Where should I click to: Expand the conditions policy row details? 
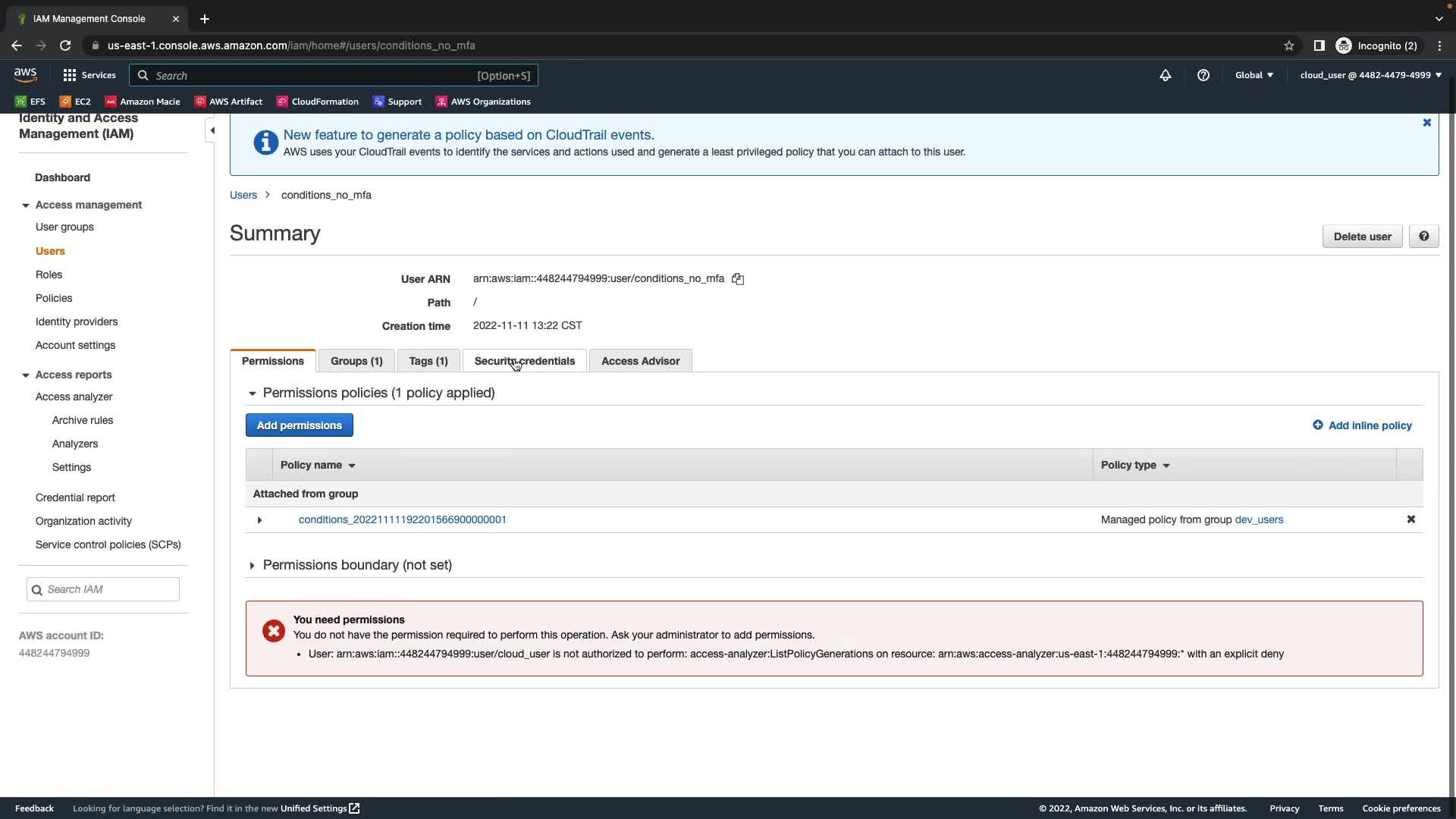click(259, 520)
